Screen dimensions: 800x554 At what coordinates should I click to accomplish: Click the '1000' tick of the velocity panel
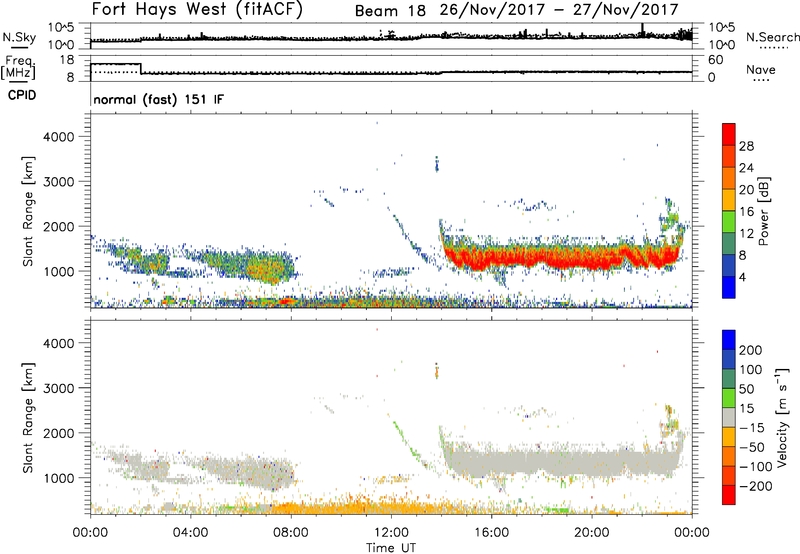pyautogui.click(x=58, y=478)
